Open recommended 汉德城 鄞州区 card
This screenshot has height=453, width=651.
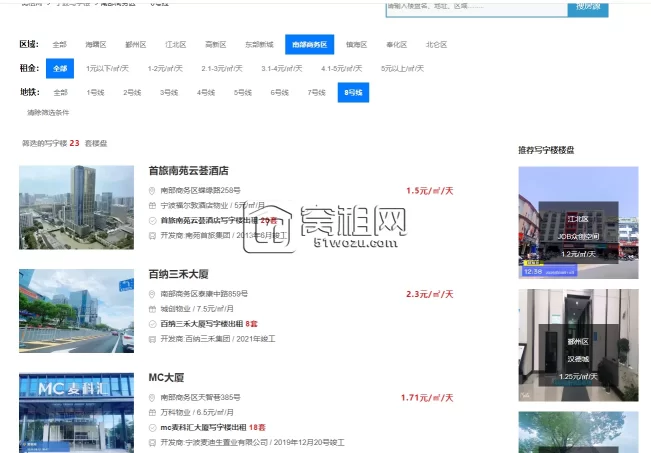point(578,345)
